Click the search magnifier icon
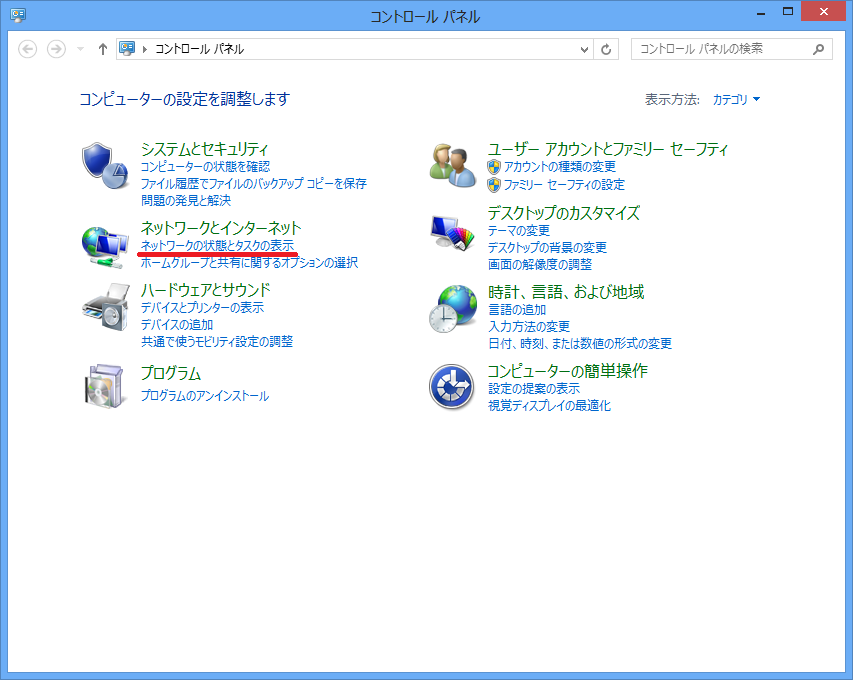Image resolution: width=853 pixels, height=680 pixels. coord(819,50)
